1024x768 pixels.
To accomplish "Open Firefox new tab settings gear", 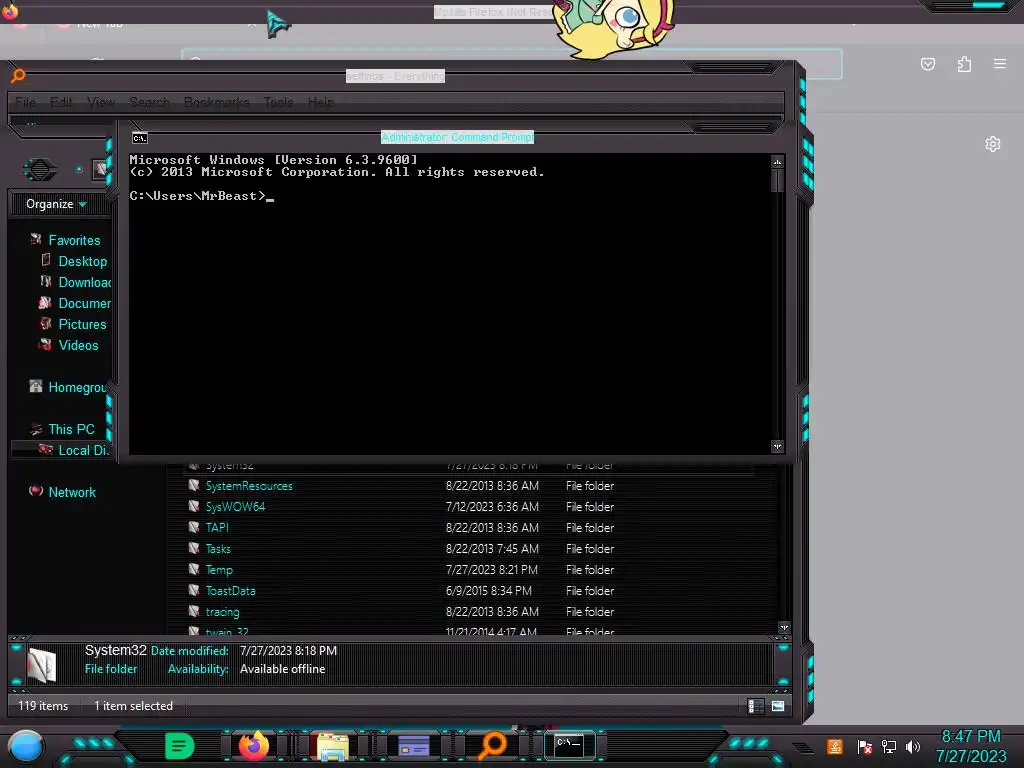I will (993, 144).
